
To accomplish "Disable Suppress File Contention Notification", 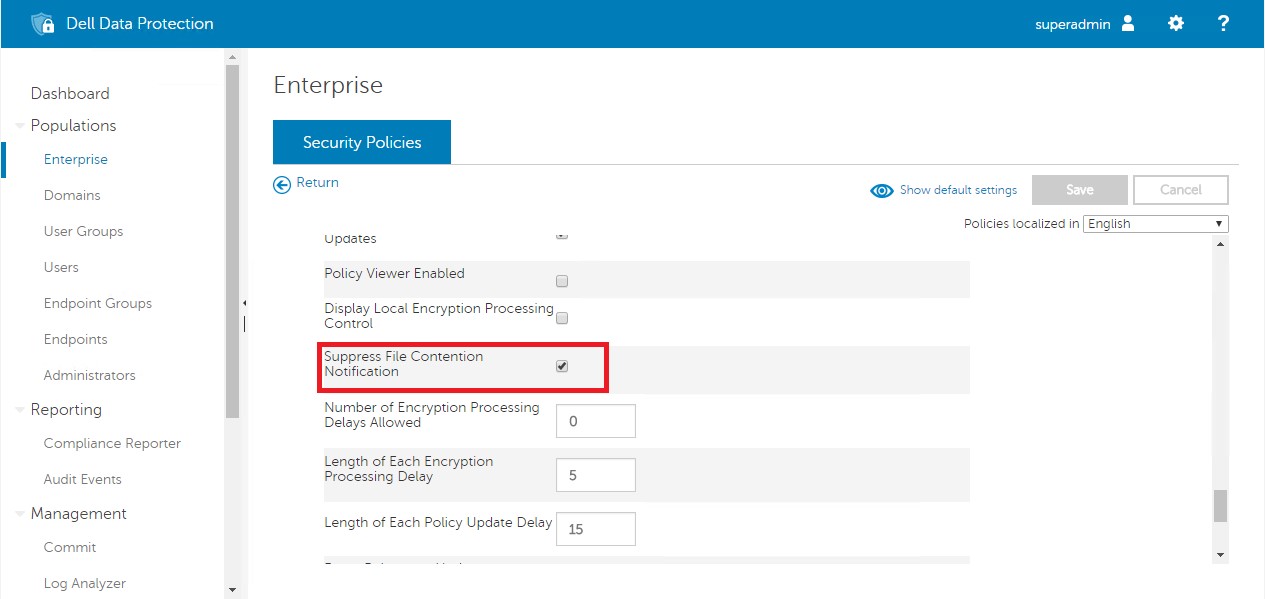I will pyautogui.click(x=561, y=366).
